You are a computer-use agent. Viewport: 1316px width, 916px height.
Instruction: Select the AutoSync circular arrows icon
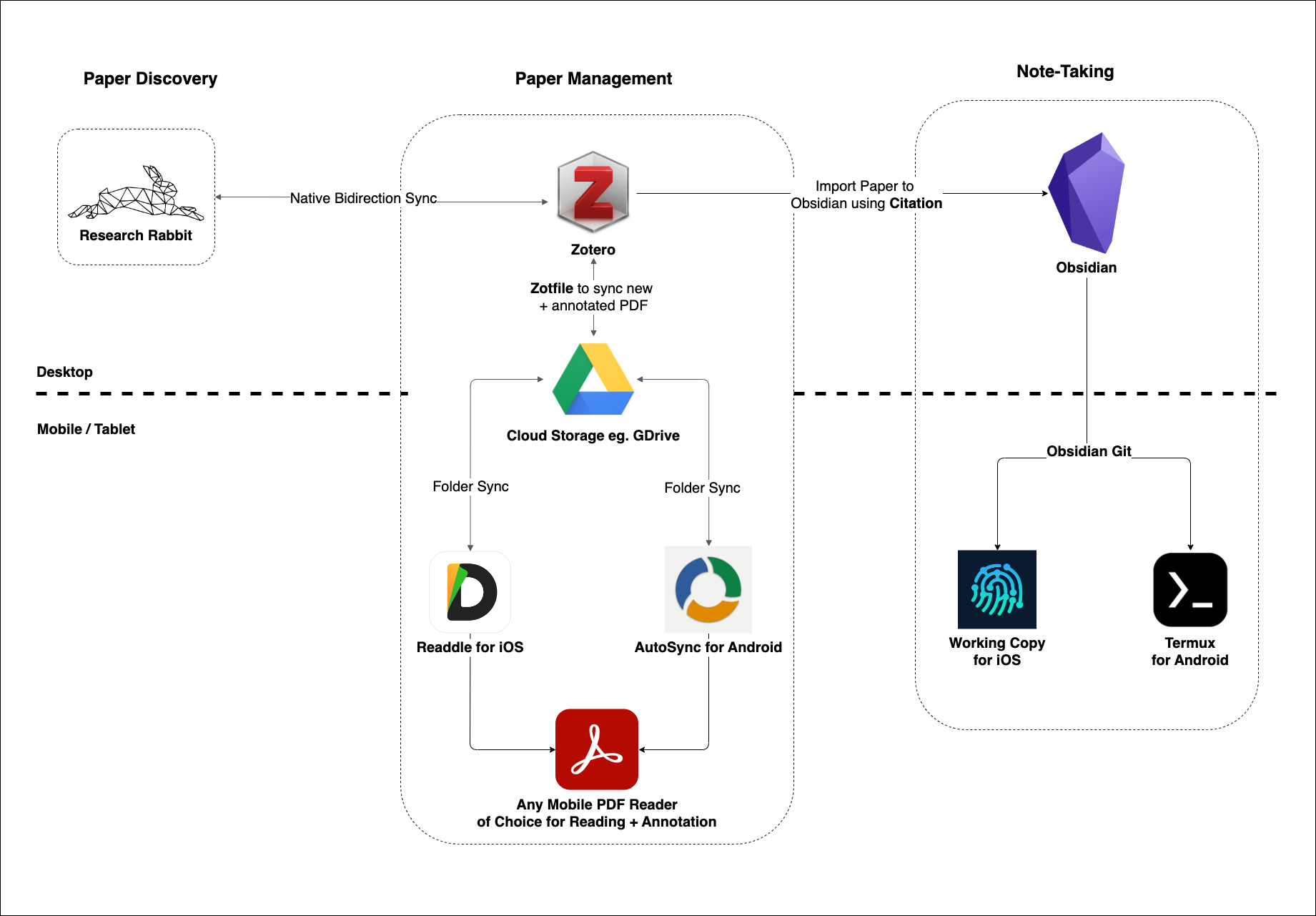(708, 589)
